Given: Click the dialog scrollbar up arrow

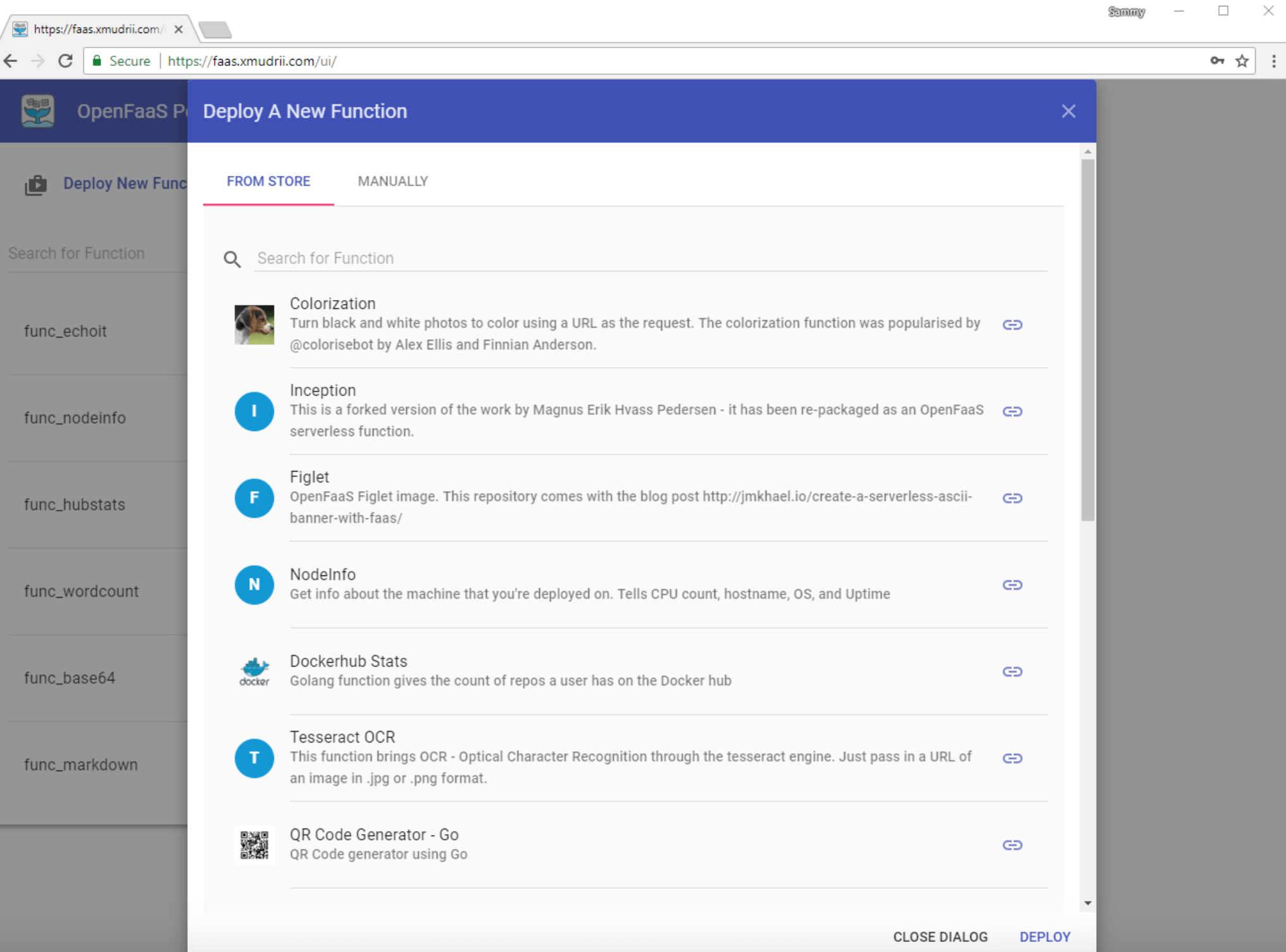Looking at the screenshot, I should [1088, 152].
